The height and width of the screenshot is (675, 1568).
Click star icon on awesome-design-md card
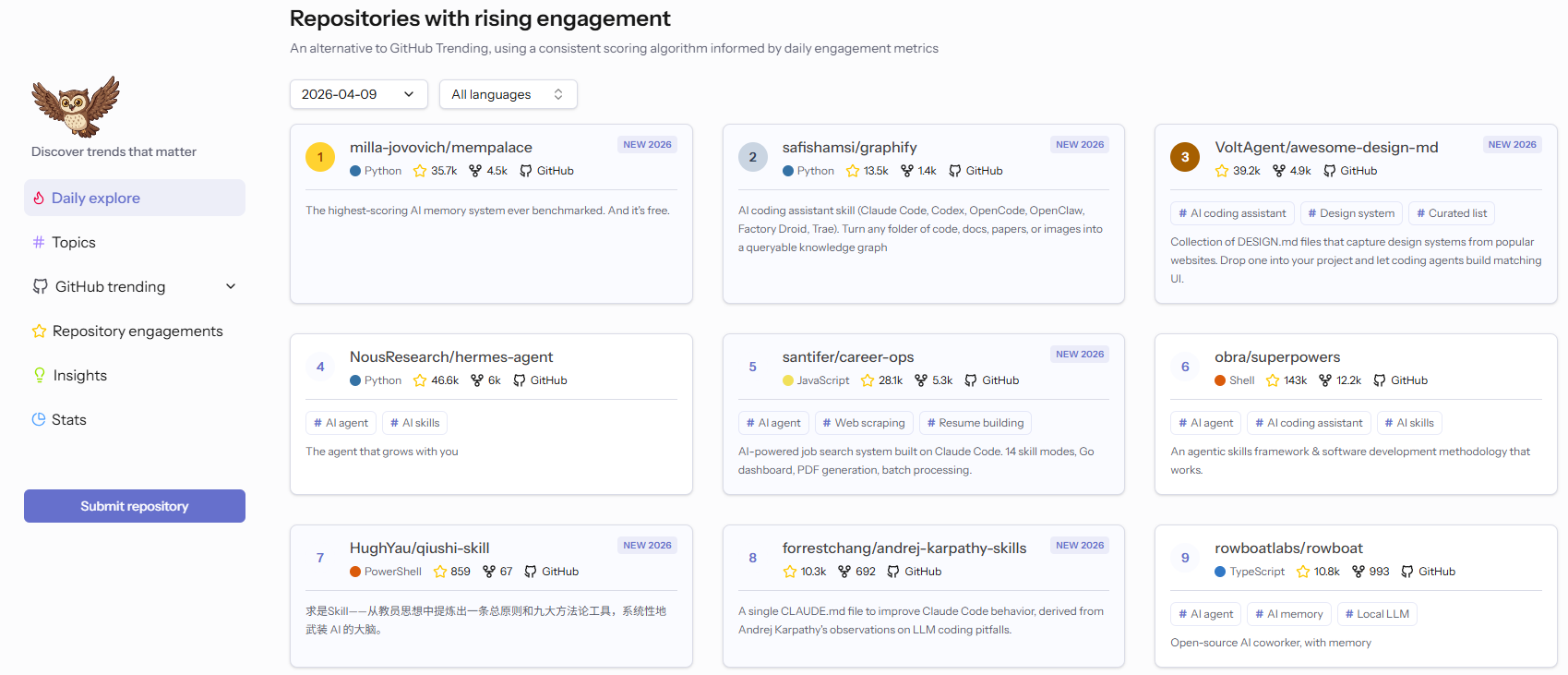click(x=1222, y=171)
